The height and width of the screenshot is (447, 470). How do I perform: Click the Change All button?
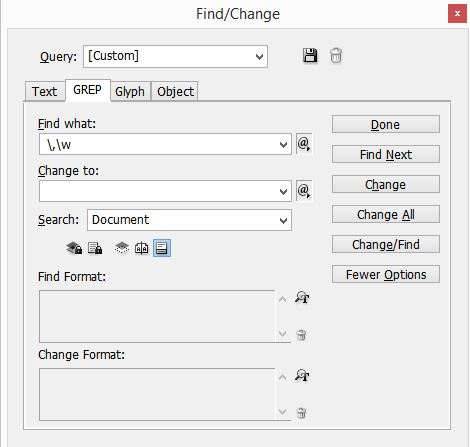[x=386, y=214]
